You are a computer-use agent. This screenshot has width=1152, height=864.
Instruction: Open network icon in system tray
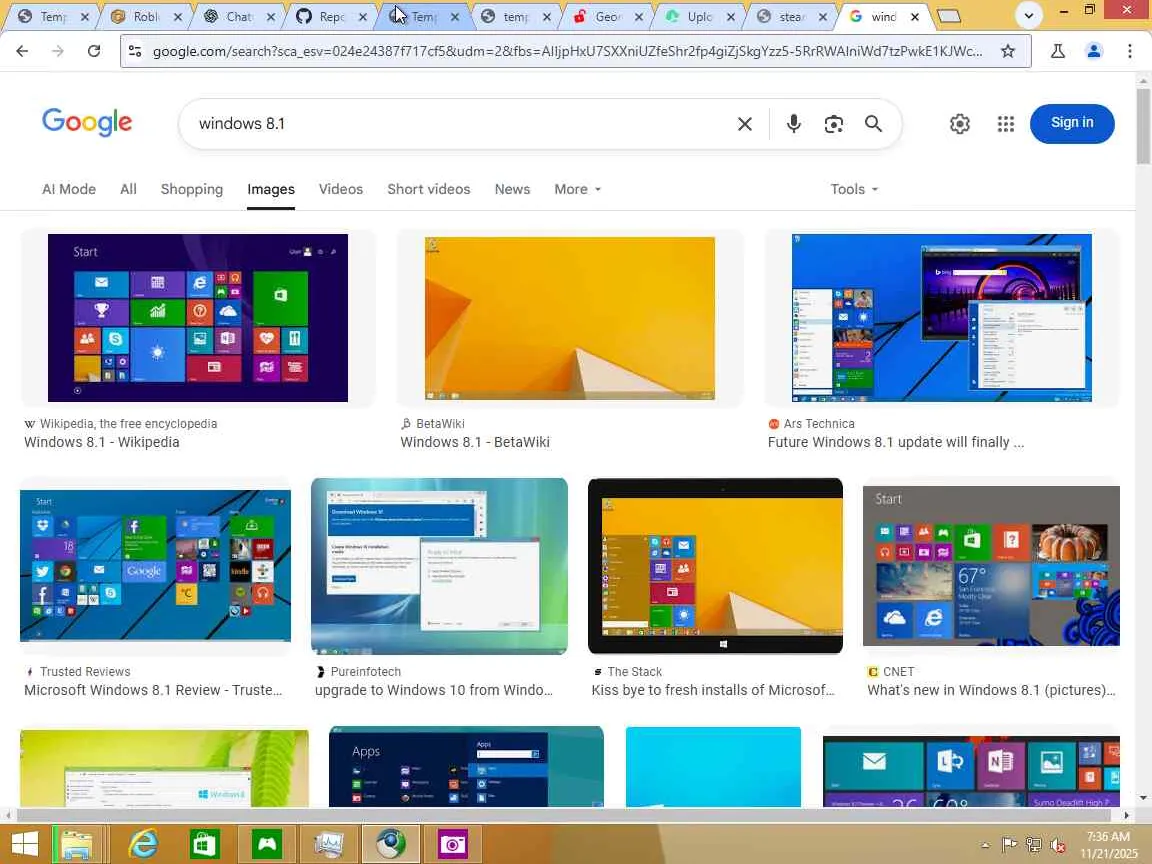tap(1034, 845)
